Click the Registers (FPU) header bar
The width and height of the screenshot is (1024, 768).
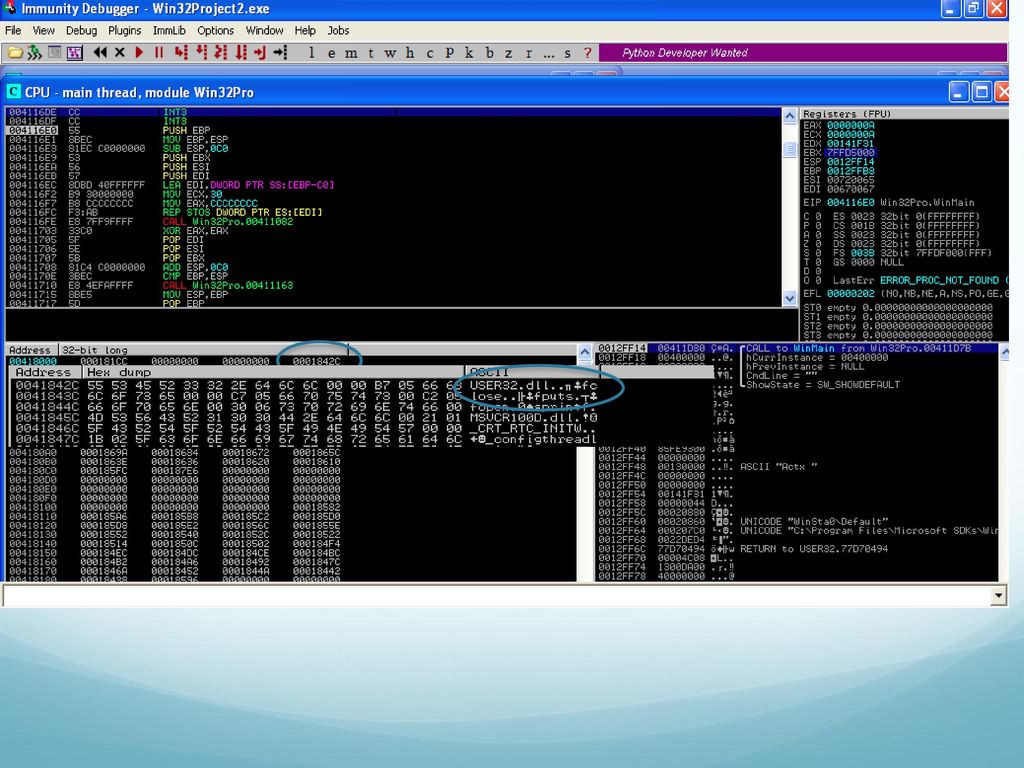tap(905, 114)
